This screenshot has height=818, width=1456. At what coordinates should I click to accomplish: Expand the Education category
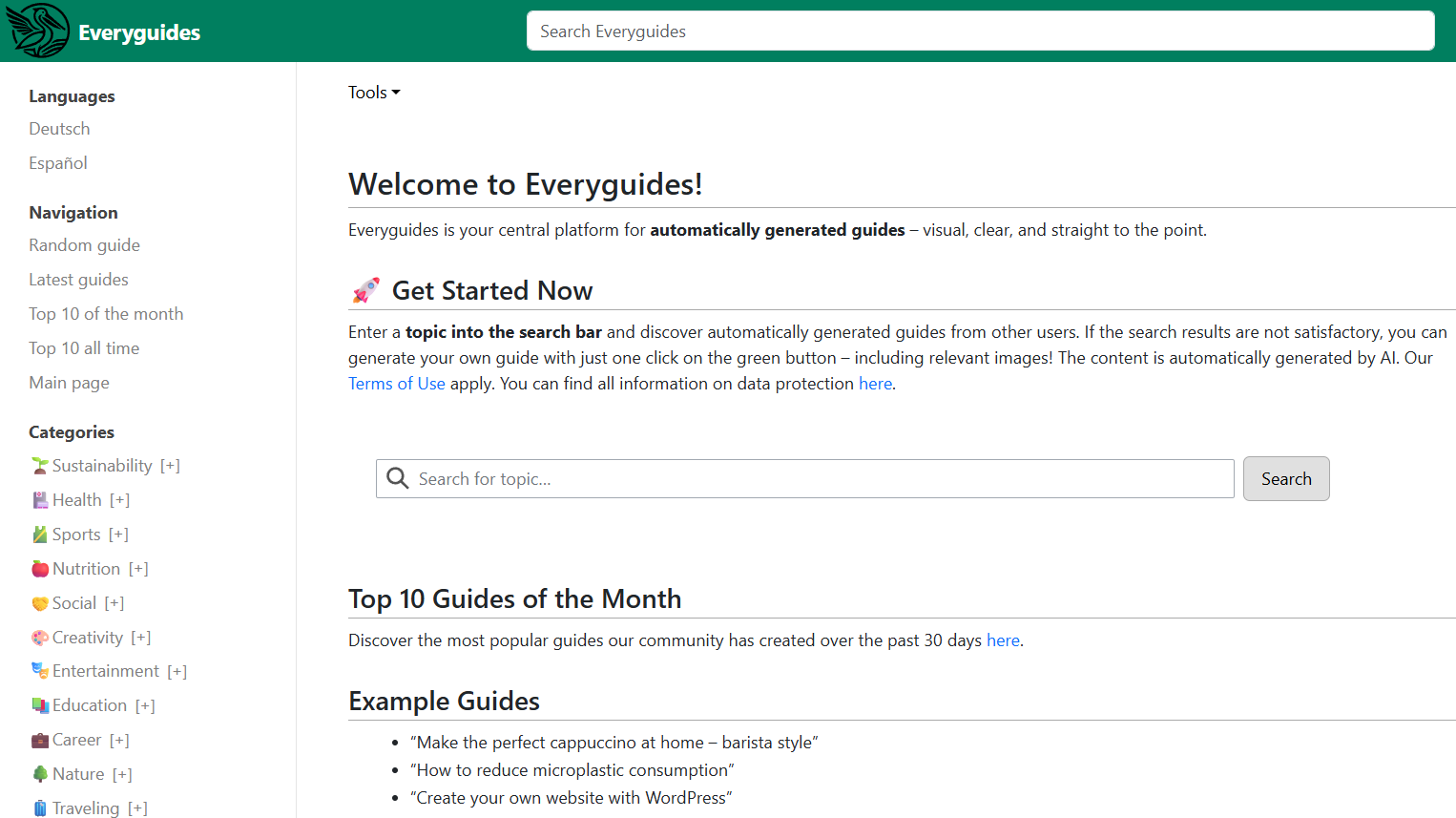(x=145, y=704)
